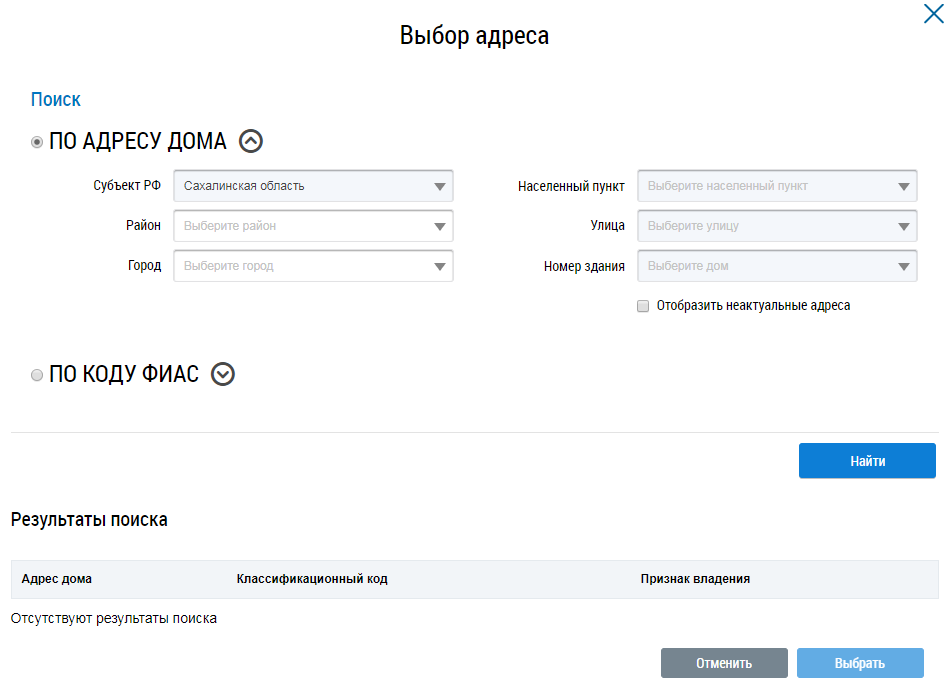Expand the 'По коду ФИАС' section
951x693 pixels.
point(223,375)
